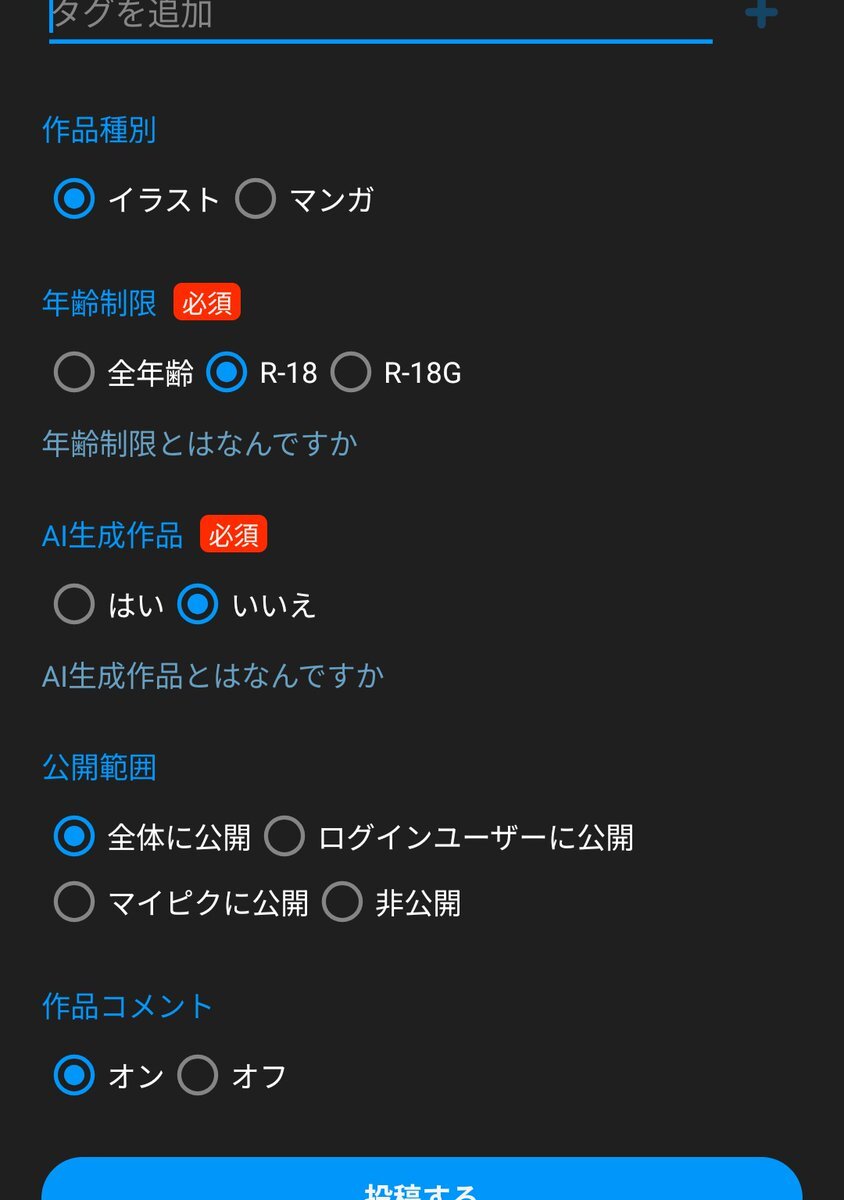
Task: Choose ログインユーザーに公開 visibility option
Action: (x=284, y=836)
